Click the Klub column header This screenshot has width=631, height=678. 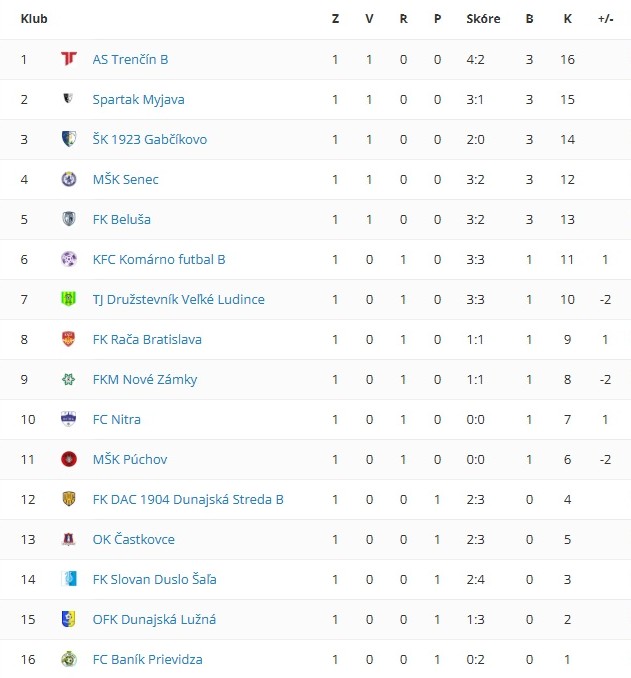(34, 19)
